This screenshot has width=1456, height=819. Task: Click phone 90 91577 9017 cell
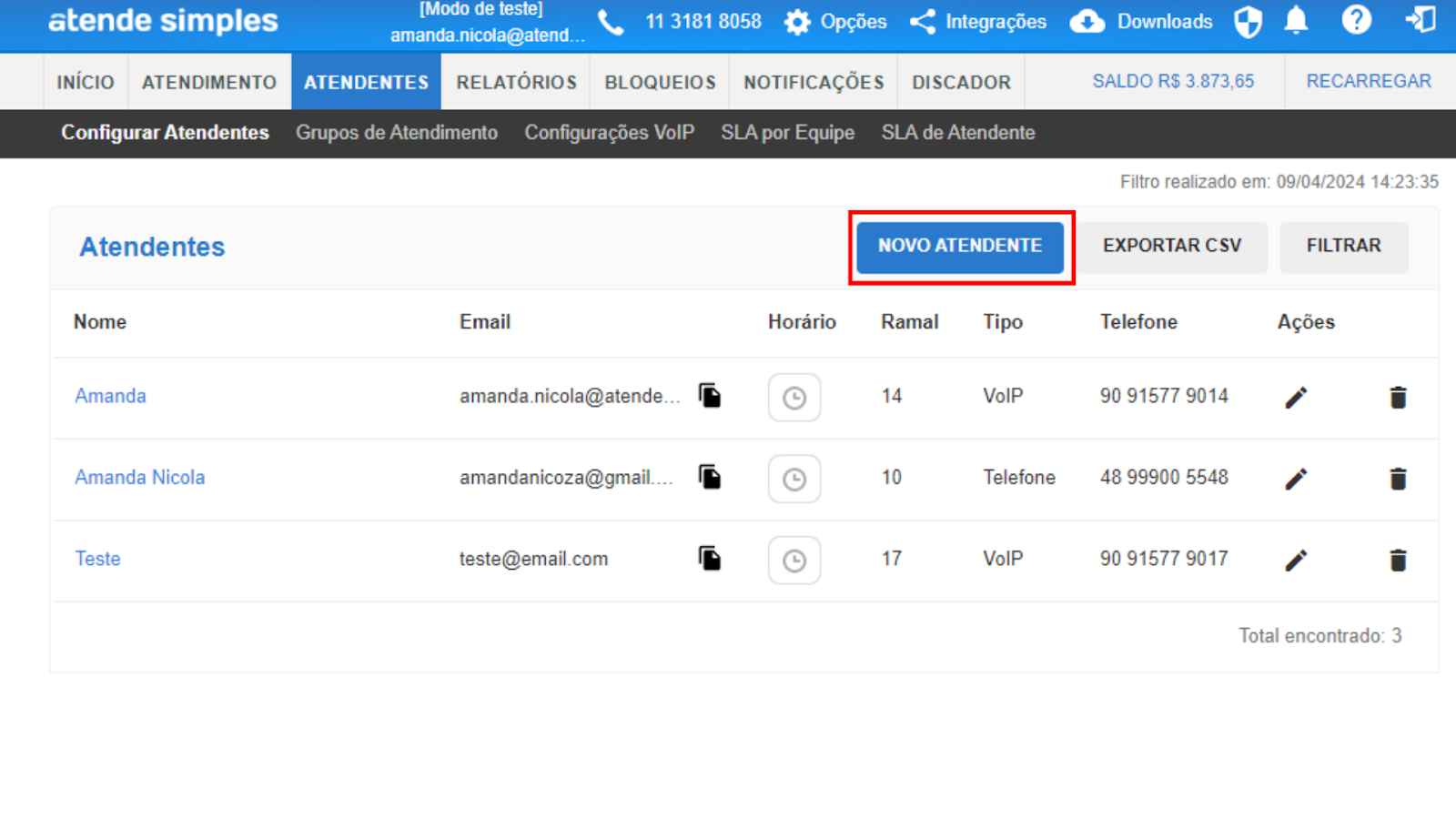click(x=1164, y=558)
